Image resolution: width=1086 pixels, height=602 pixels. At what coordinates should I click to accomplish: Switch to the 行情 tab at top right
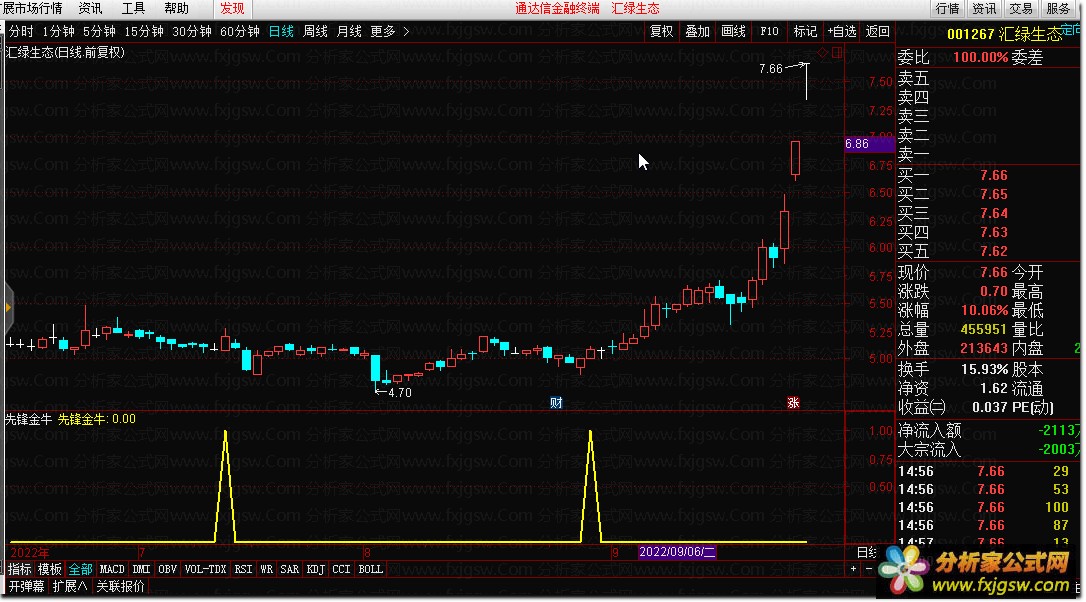tap(947, 8)
